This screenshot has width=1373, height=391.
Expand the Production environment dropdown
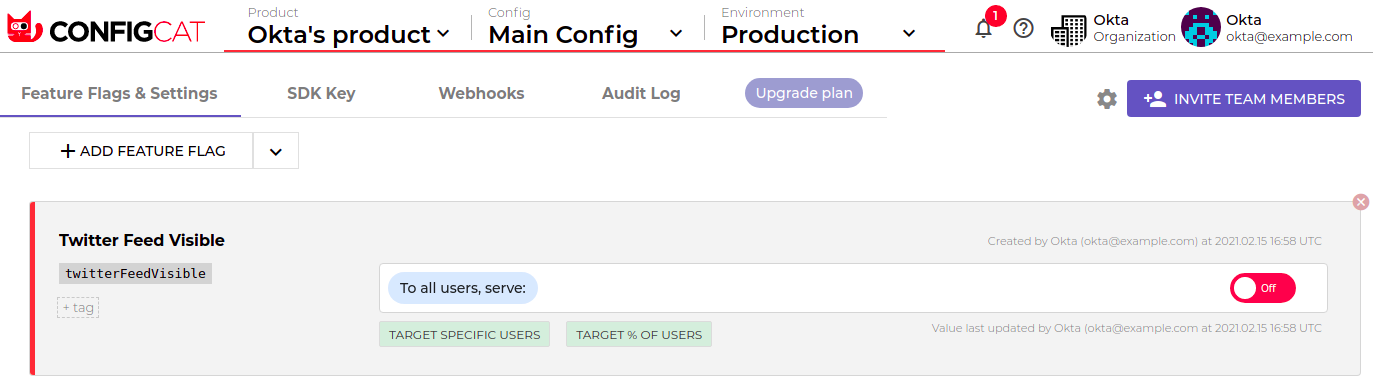pos(818,34)
